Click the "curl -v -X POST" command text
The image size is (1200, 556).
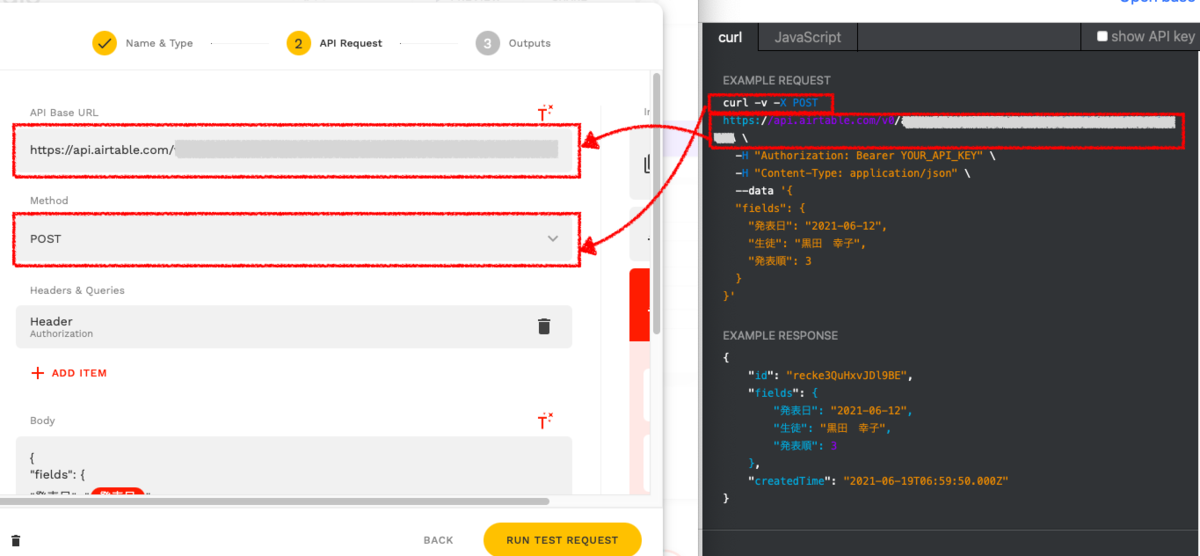pos(771,103)
